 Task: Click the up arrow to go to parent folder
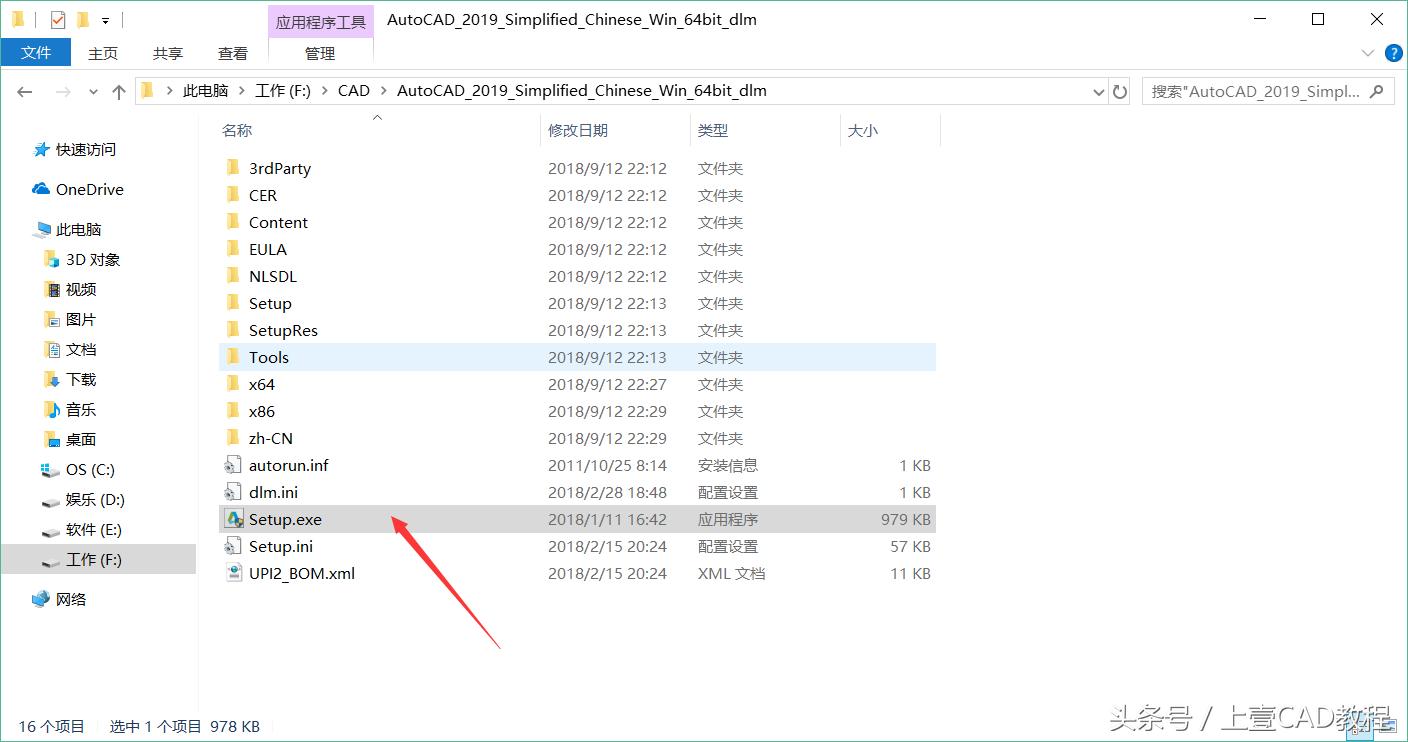[117, 90]
